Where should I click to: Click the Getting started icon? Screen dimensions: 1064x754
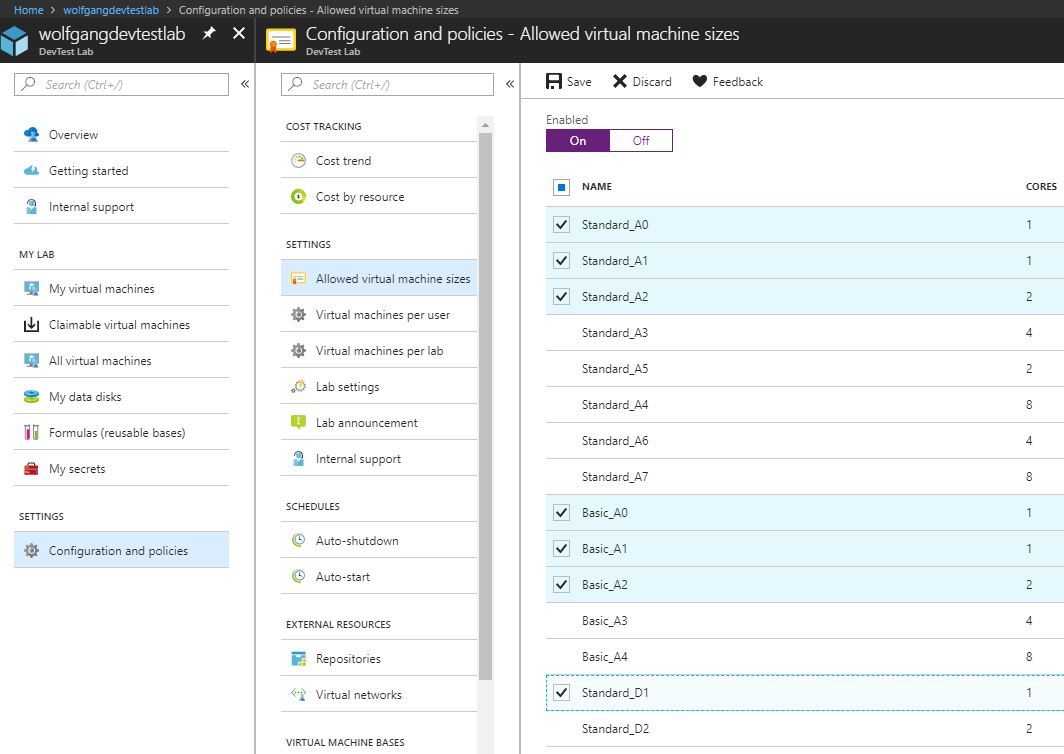coord(31,170)
